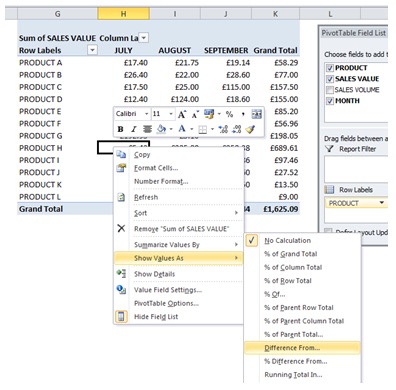
Task: Toggle the PRODUCT field checkbox
Action: click(330, 68)
